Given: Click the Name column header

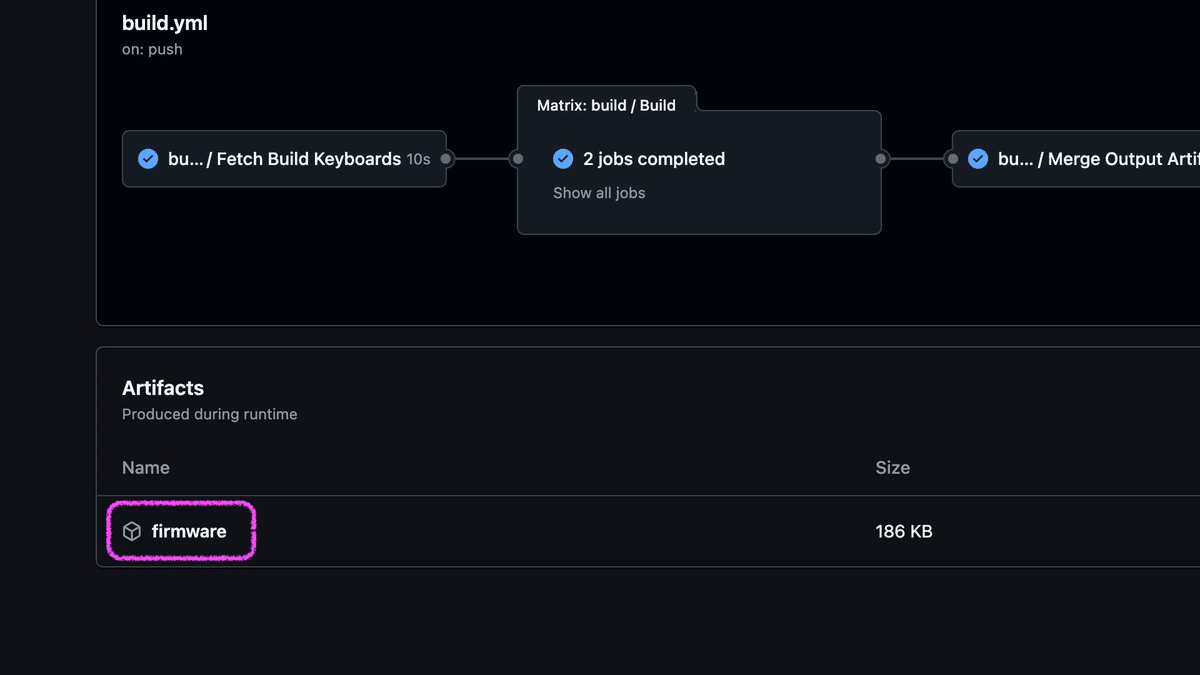Looking at the screenshot, I should (146, 468).
